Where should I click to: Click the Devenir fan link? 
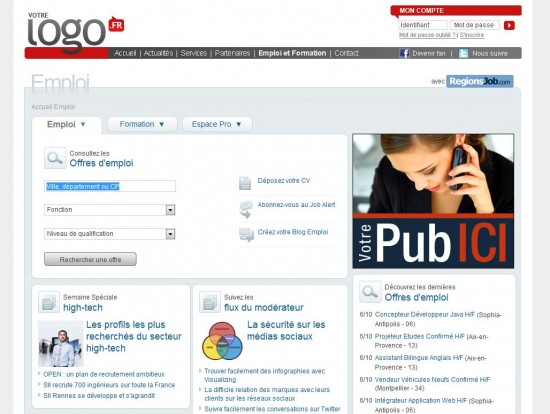[429, 53]
